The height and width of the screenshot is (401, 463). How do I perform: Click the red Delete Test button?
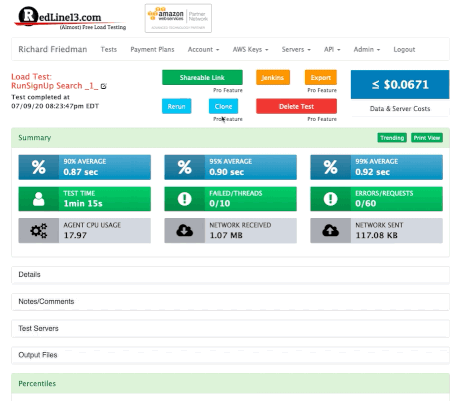[x=296, y=106]
